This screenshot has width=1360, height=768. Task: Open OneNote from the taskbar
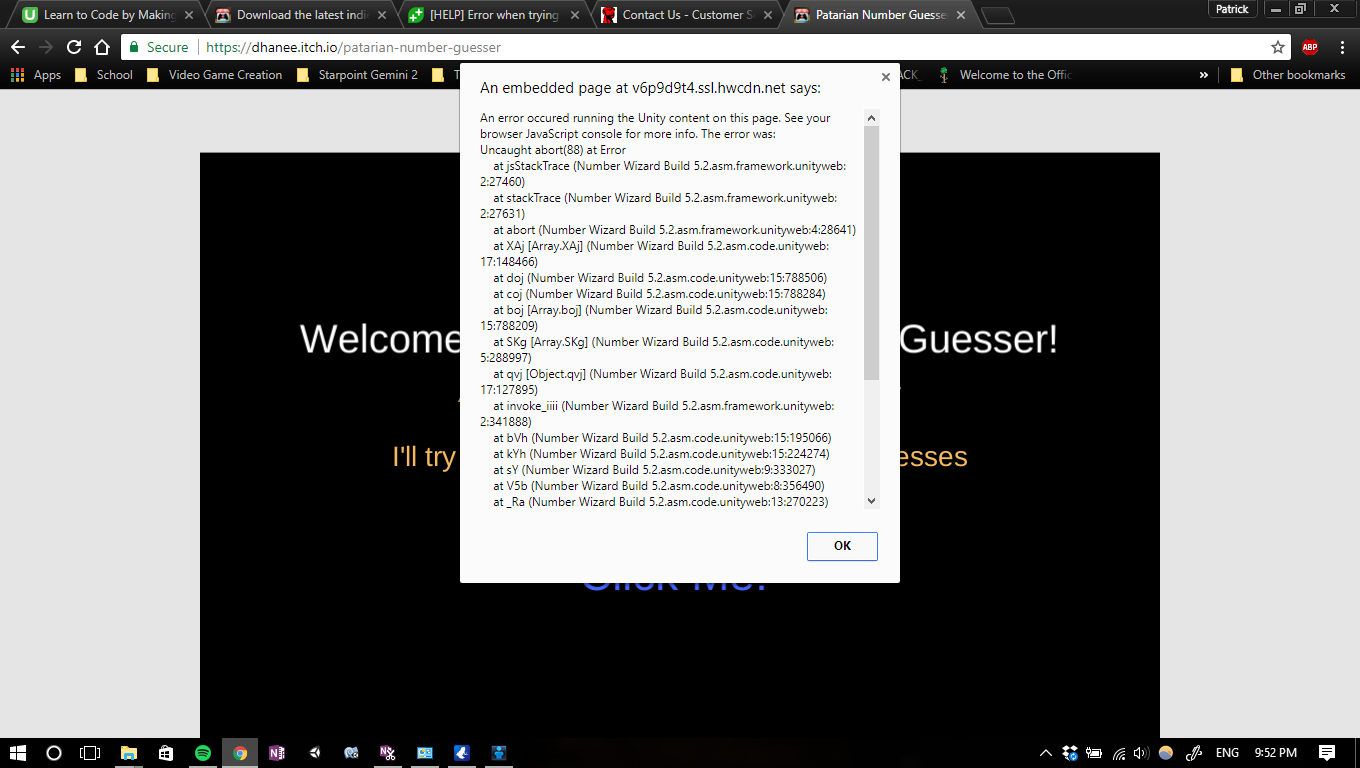[x=277, y=753]
